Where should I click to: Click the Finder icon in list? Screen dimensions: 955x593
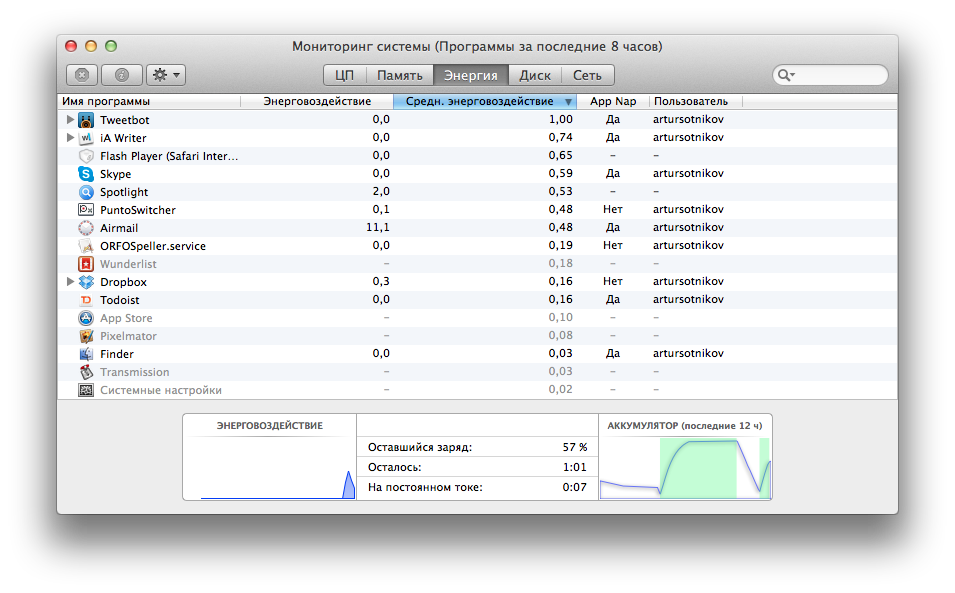tap(85, 354)
